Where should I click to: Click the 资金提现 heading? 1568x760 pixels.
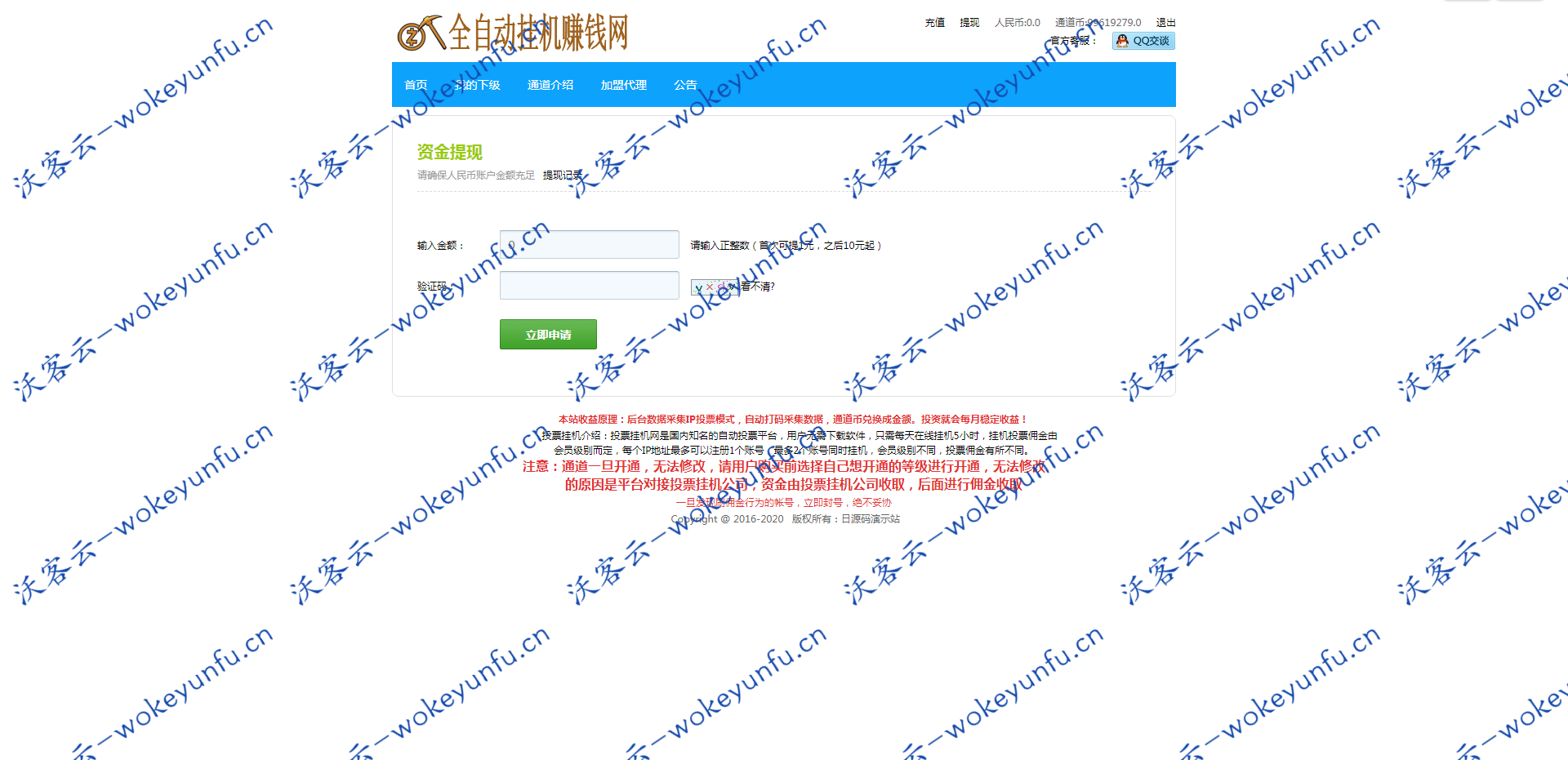[450, 152]
